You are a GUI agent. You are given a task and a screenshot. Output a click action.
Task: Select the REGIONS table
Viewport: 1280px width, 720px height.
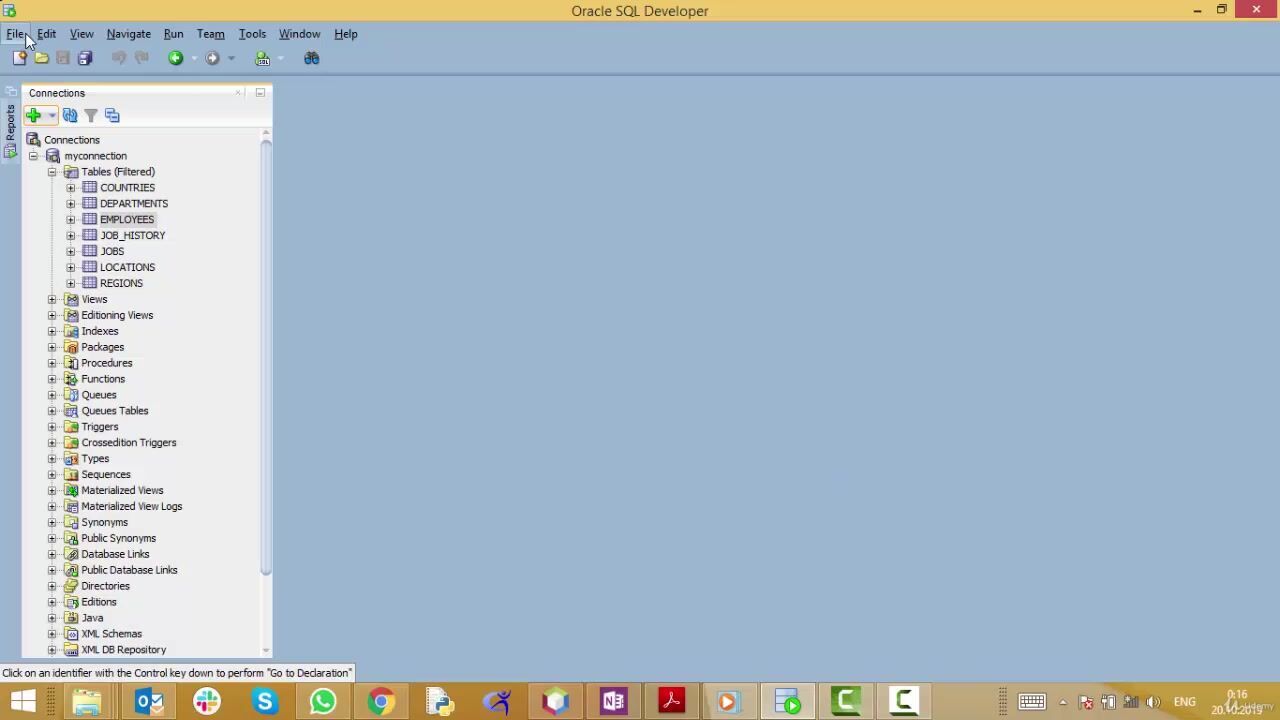click(121, 284)
